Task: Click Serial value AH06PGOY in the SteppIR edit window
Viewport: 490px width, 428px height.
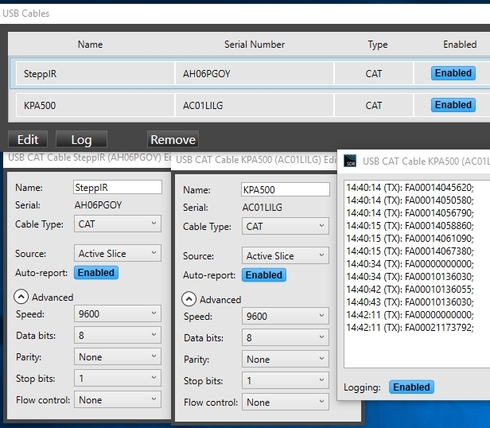Action: 98,205
